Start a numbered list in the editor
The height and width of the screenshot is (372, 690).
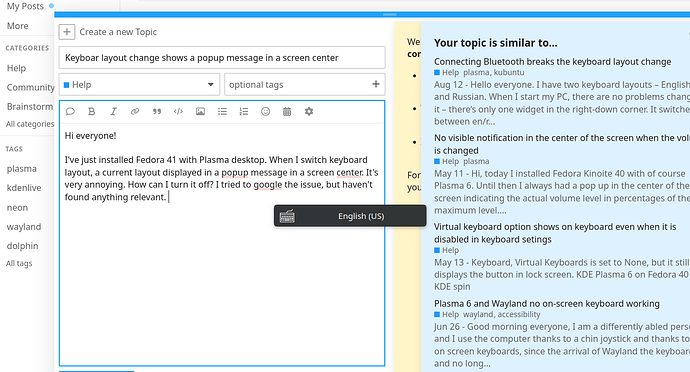(244, 111)
